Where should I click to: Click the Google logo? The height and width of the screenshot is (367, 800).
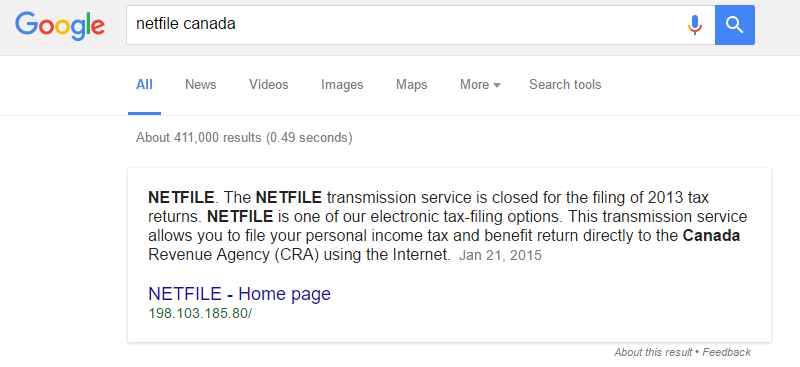coord(60,26)
